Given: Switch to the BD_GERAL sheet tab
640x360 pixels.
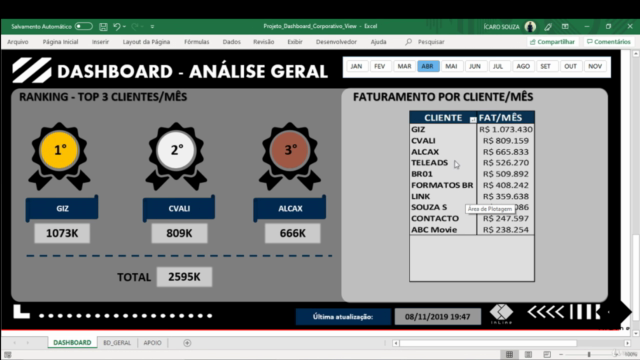Looking at the screenshot, I should pos(117,342).
